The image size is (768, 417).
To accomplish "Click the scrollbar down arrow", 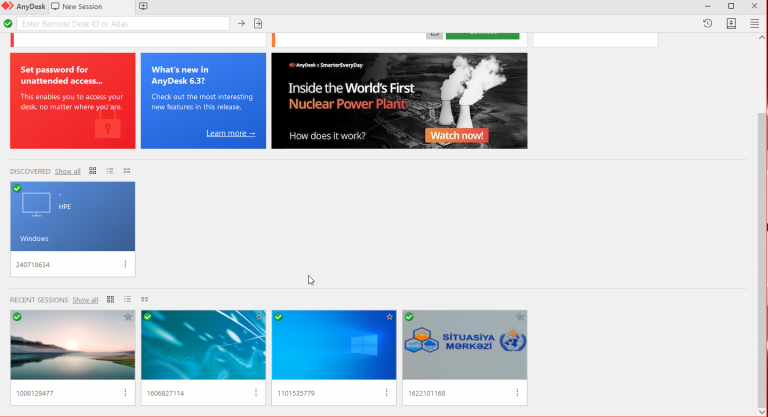I will click(762, 412).
